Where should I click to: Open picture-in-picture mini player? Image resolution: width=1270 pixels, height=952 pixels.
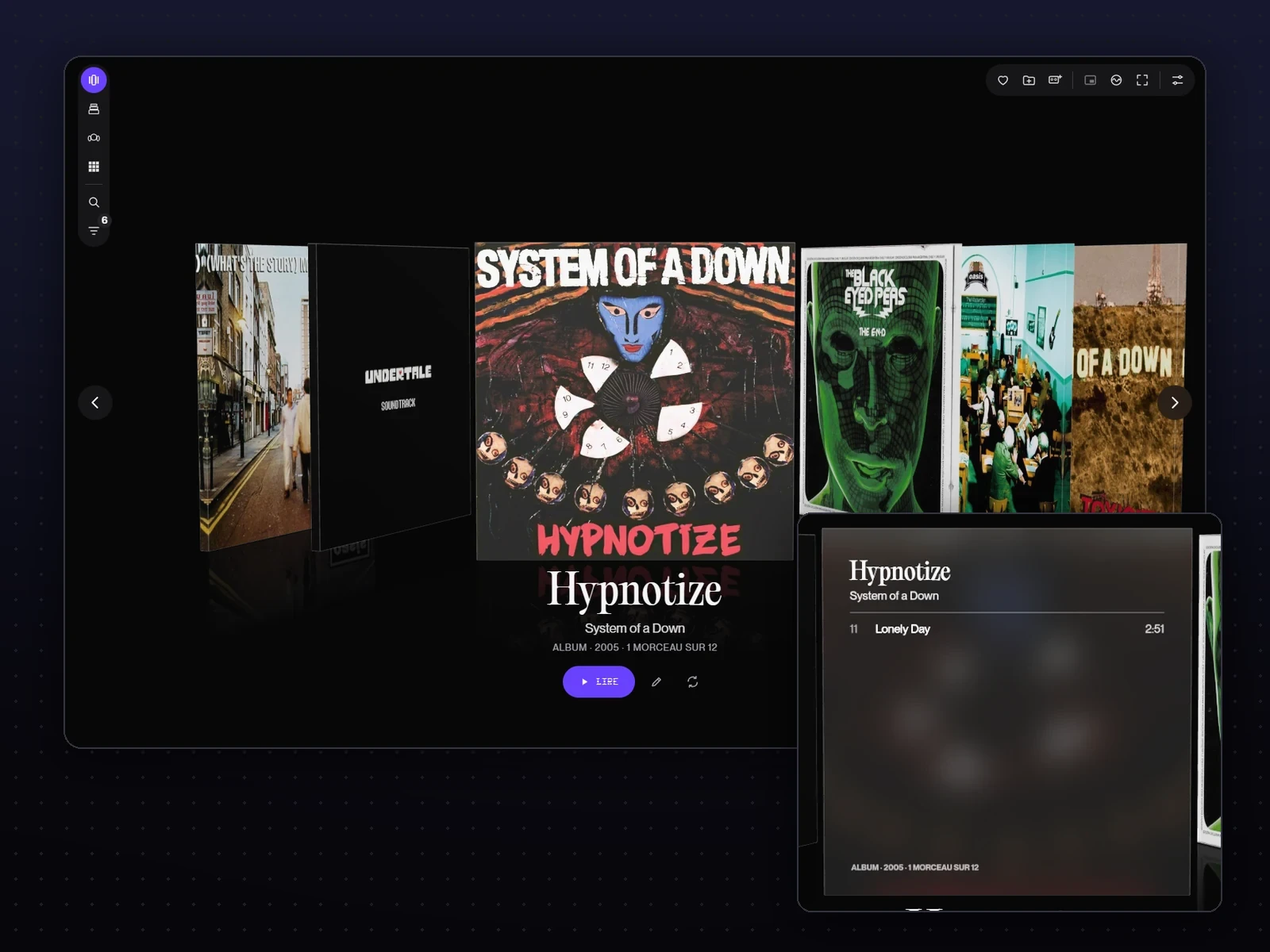(x=1091, y=80)
